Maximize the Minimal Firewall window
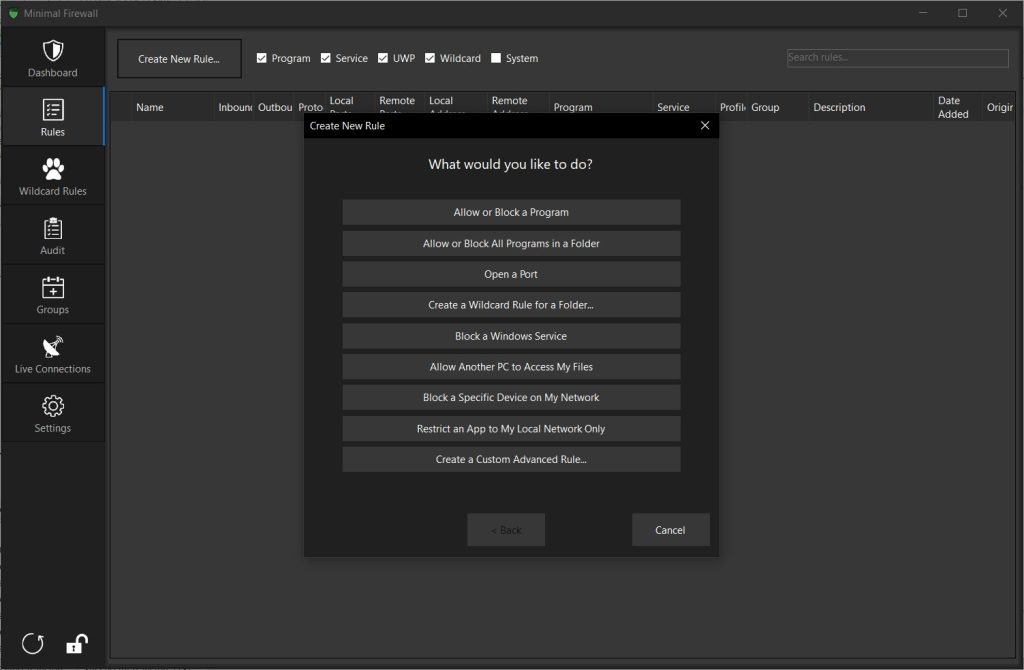 (963, 13)
